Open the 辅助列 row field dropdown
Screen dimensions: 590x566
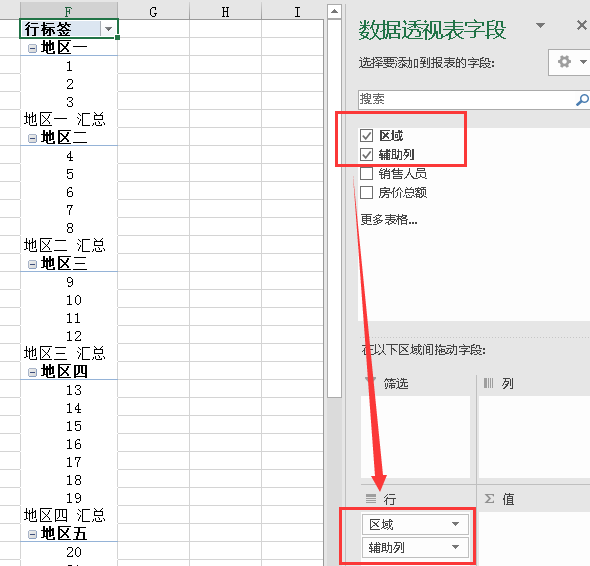click(x=455, y=547)
